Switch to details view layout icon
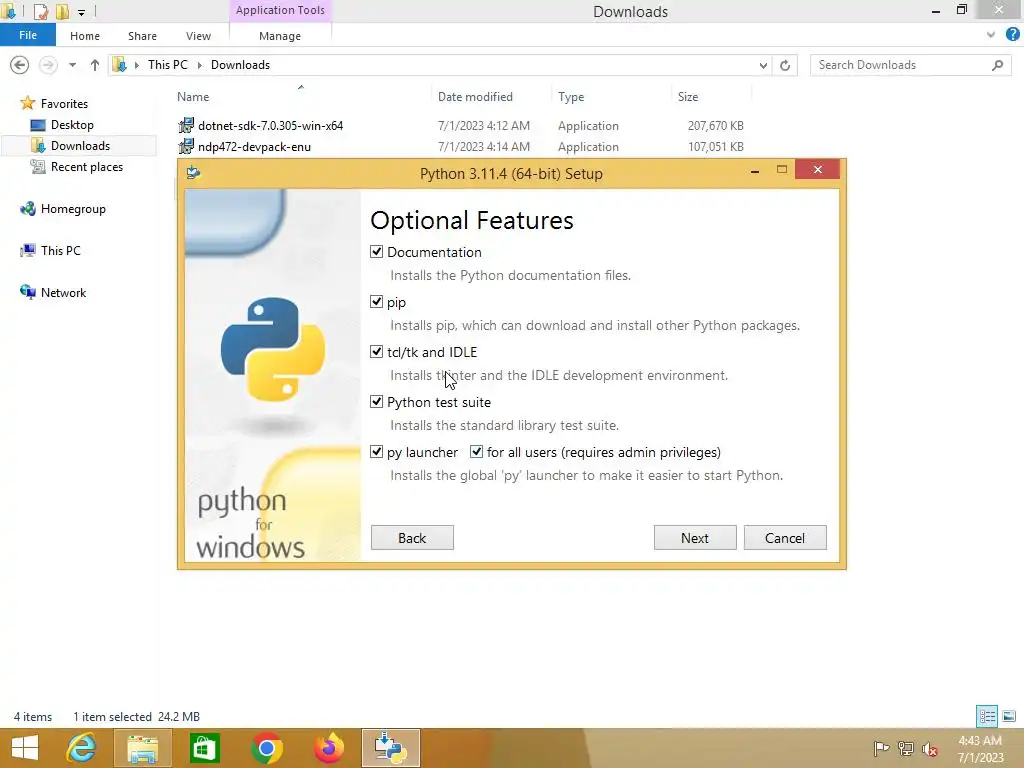 click(987, 716)
